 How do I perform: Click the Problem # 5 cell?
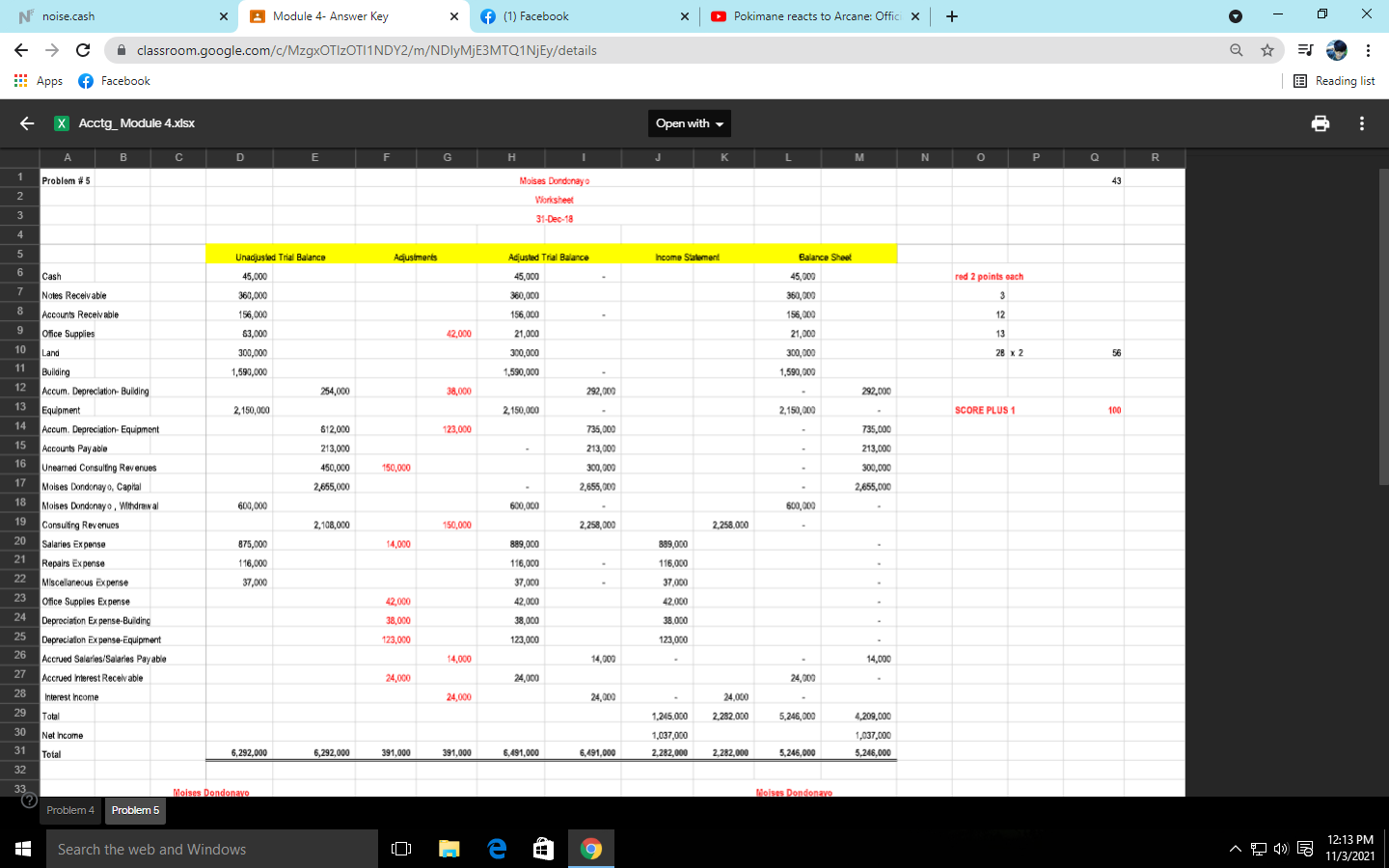(66, 180)
